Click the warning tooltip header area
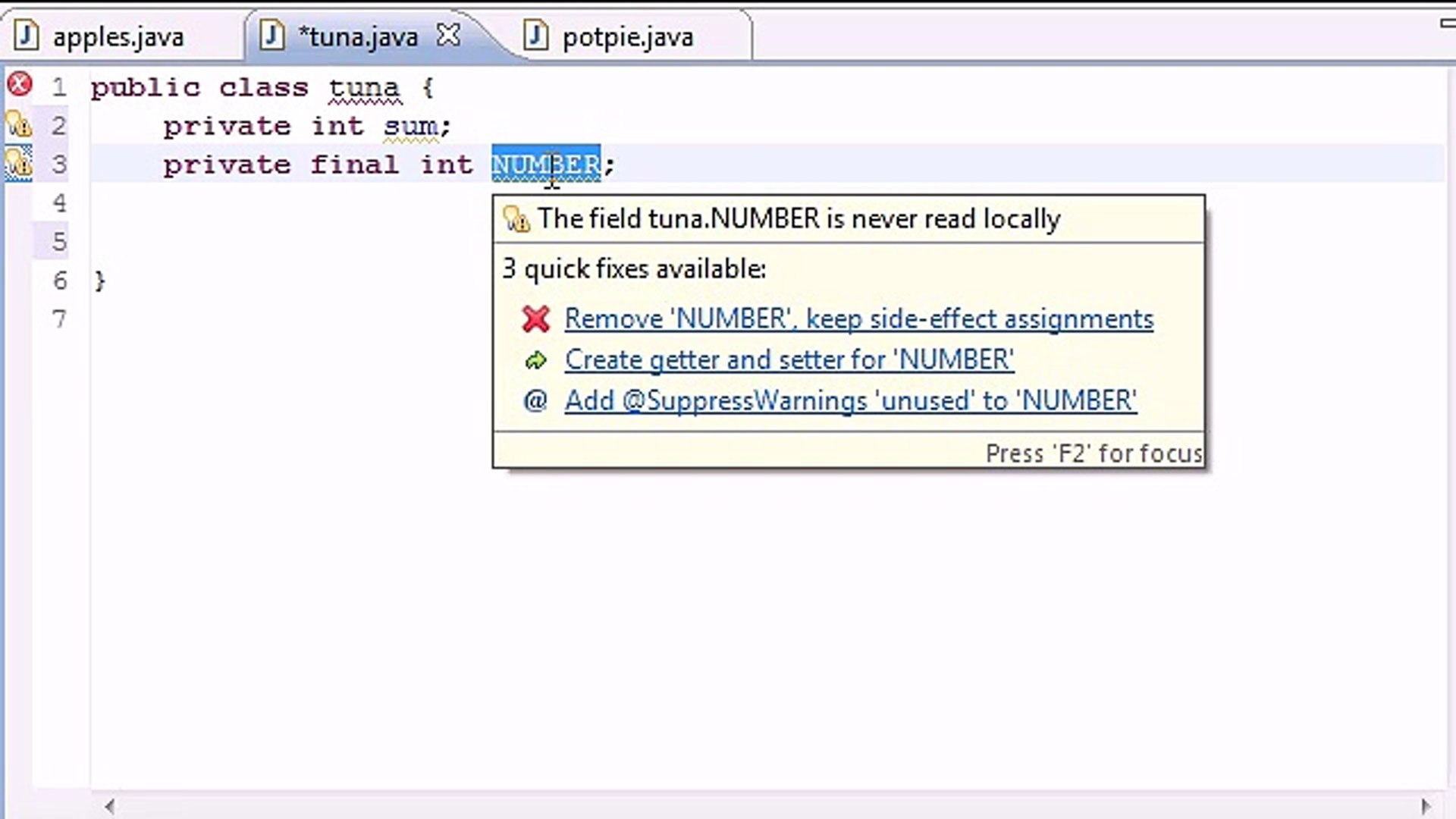Image resolution: width=1456 pixels, height=819 pixels. pos(849,219)
